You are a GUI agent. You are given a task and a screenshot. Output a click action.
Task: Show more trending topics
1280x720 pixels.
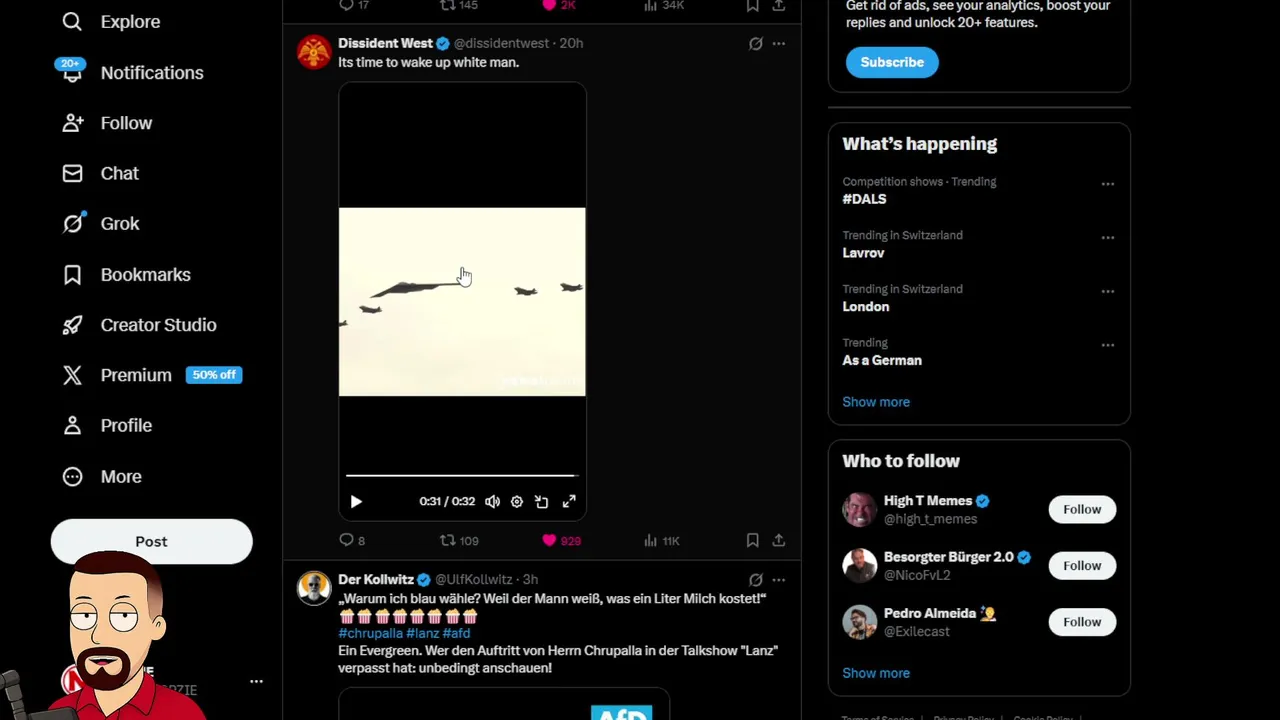876,402
